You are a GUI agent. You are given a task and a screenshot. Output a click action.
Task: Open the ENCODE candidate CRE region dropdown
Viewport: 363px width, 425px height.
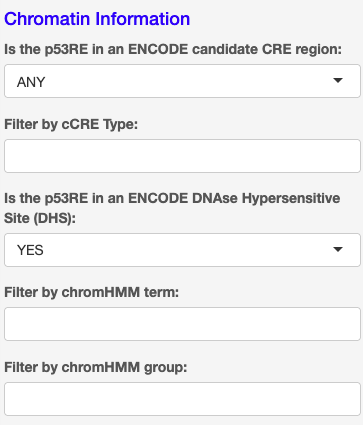[x=182, y=81]
